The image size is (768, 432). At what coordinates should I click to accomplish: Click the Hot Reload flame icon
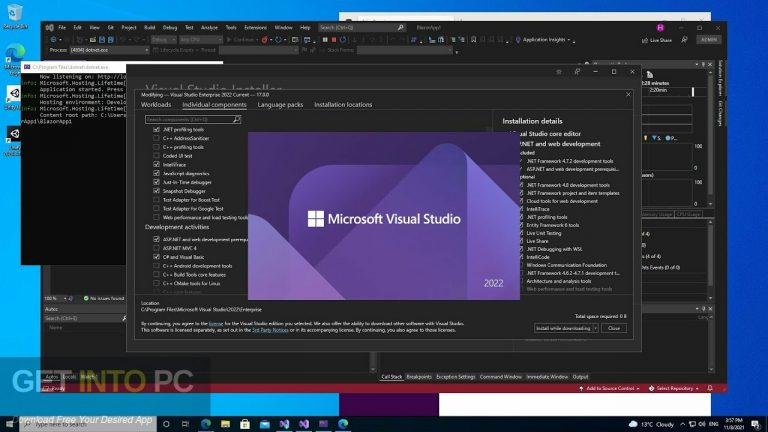264,40
